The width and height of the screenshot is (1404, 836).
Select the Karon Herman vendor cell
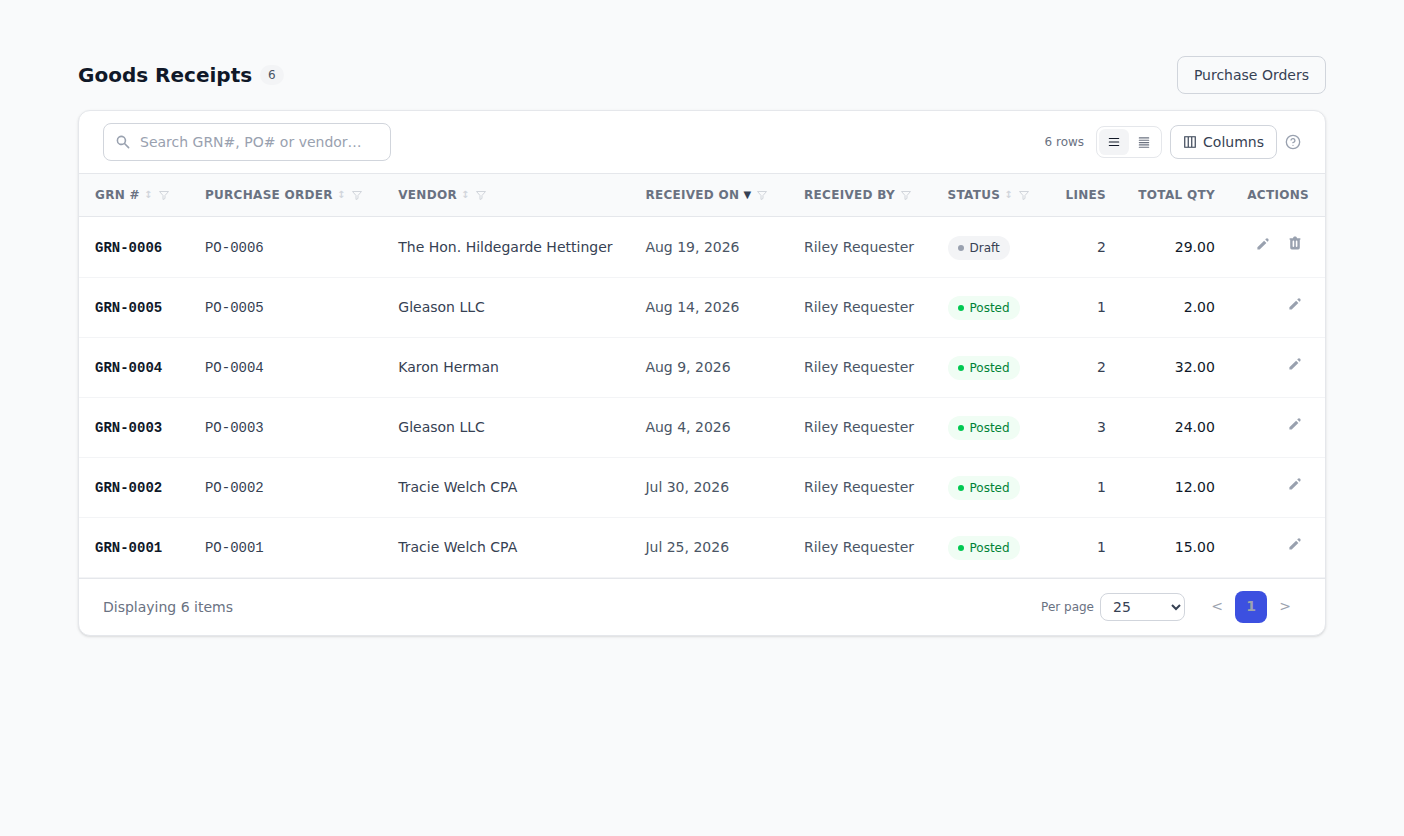[448, 367]
